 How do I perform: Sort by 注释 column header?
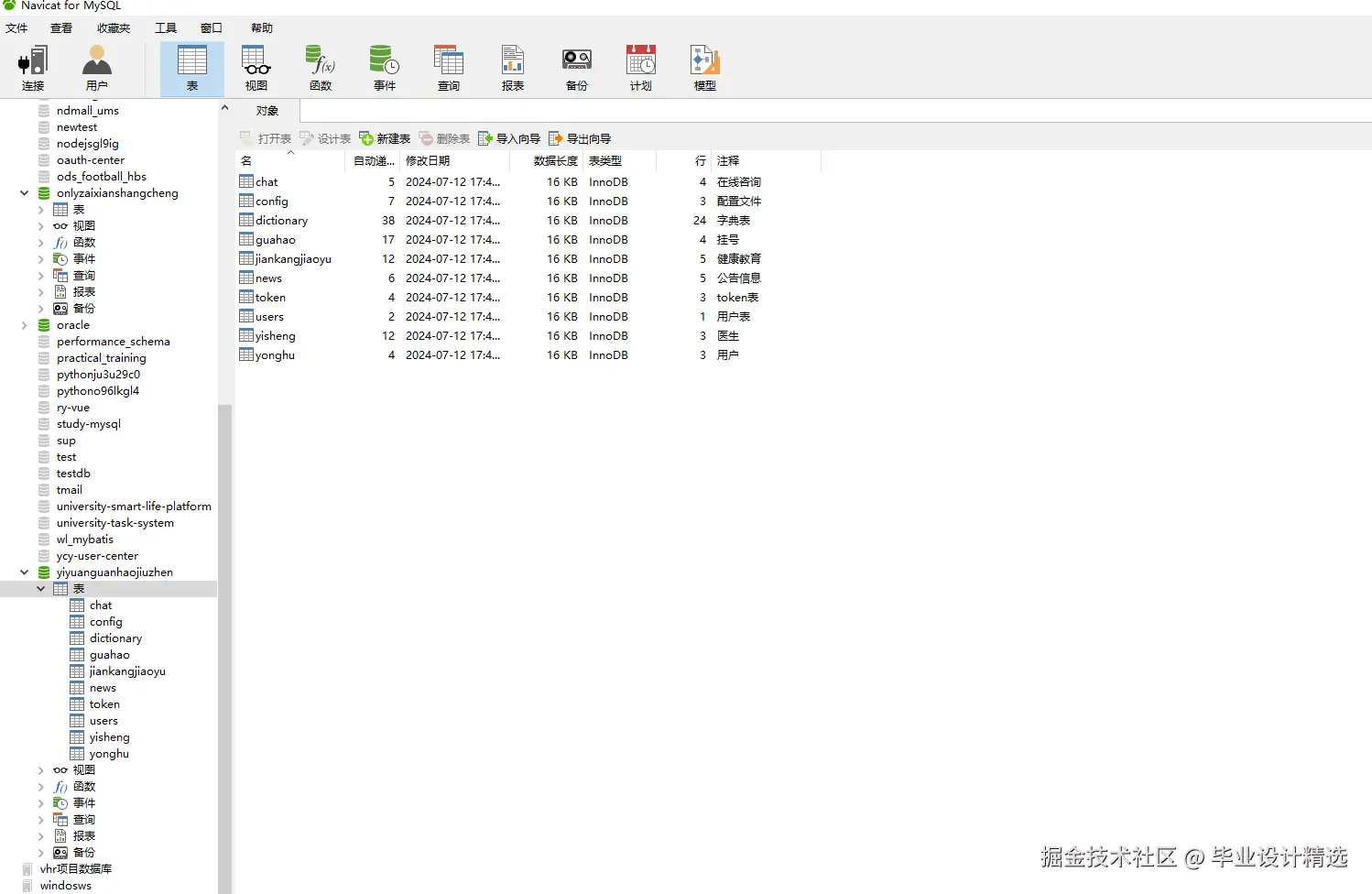coord(766,160)
